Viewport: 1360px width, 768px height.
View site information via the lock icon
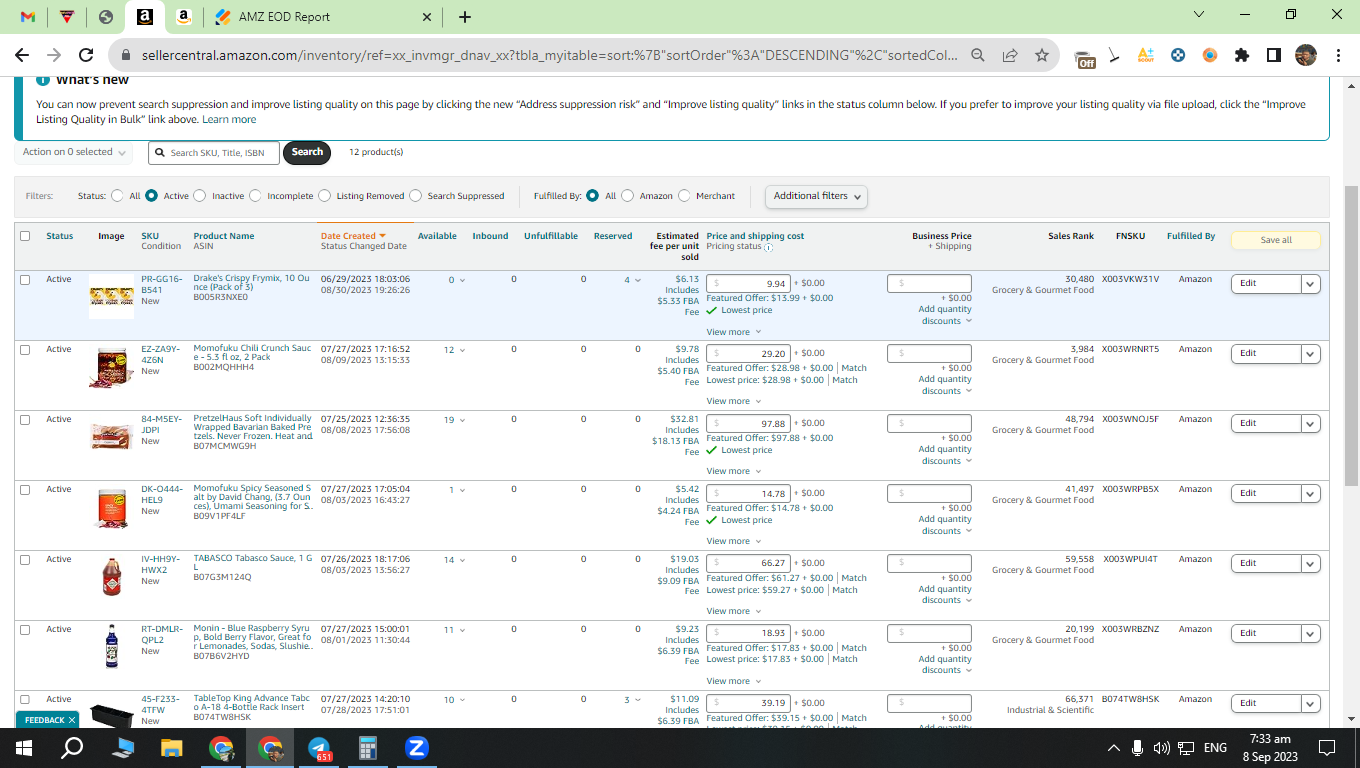coord(127,56)
